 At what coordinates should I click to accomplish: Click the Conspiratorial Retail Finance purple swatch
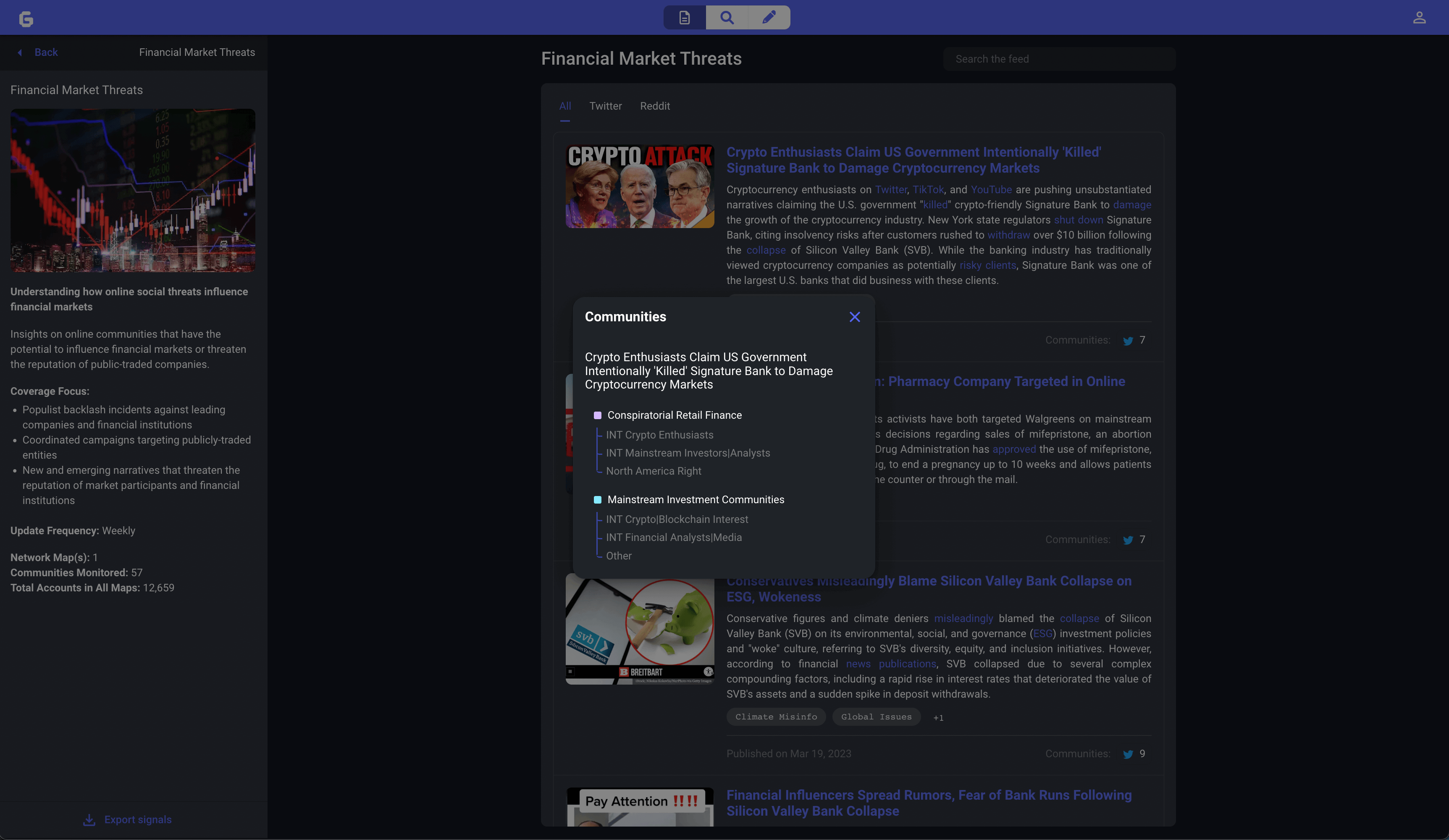(597, 415)
